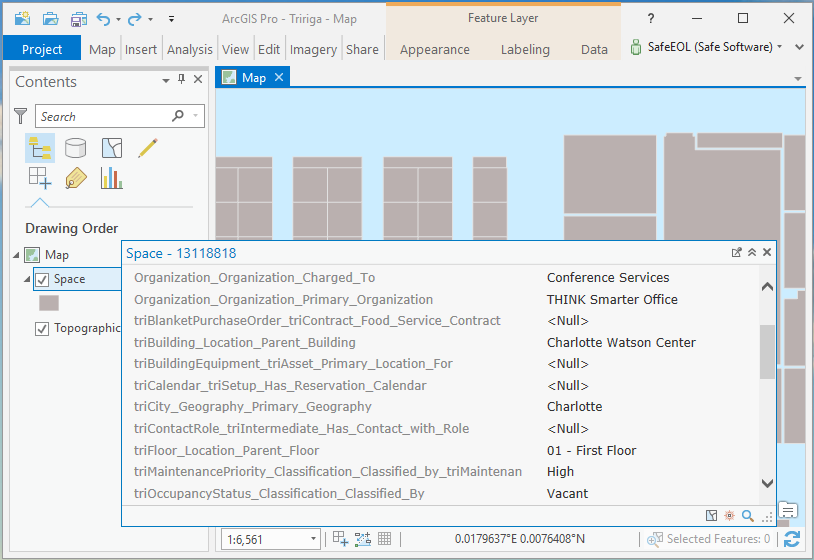This screenshot has height=560, width=814.
Task: Open the Redo history dropdown arrow
Action: pos(151,20)
